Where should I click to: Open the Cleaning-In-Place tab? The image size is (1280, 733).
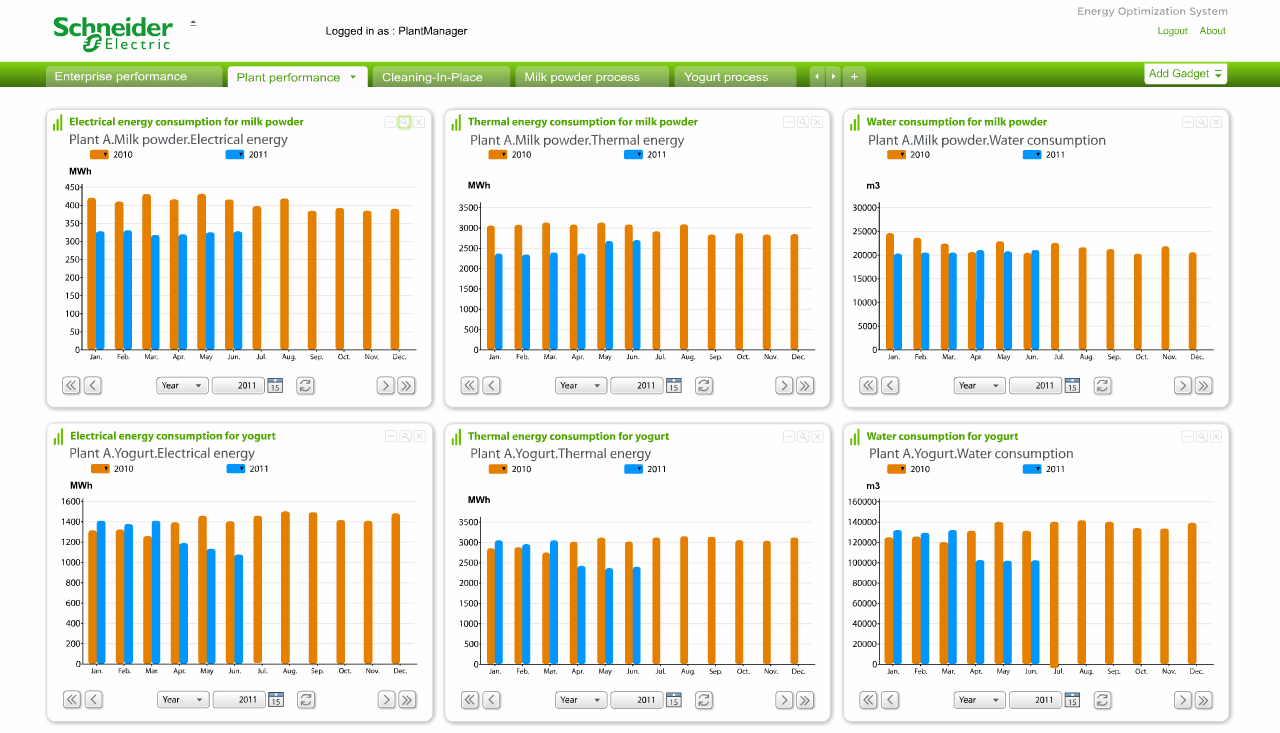441,77
